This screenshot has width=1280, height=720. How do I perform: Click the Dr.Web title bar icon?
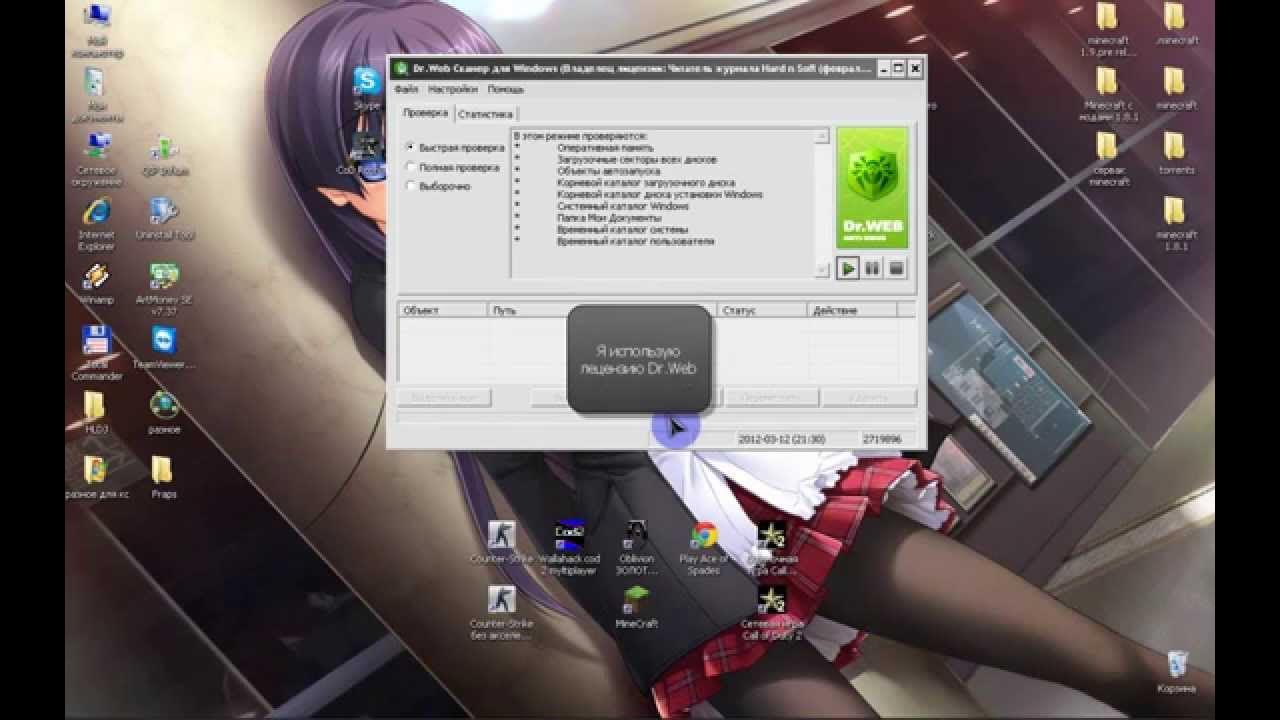click(x=401, y=68)
